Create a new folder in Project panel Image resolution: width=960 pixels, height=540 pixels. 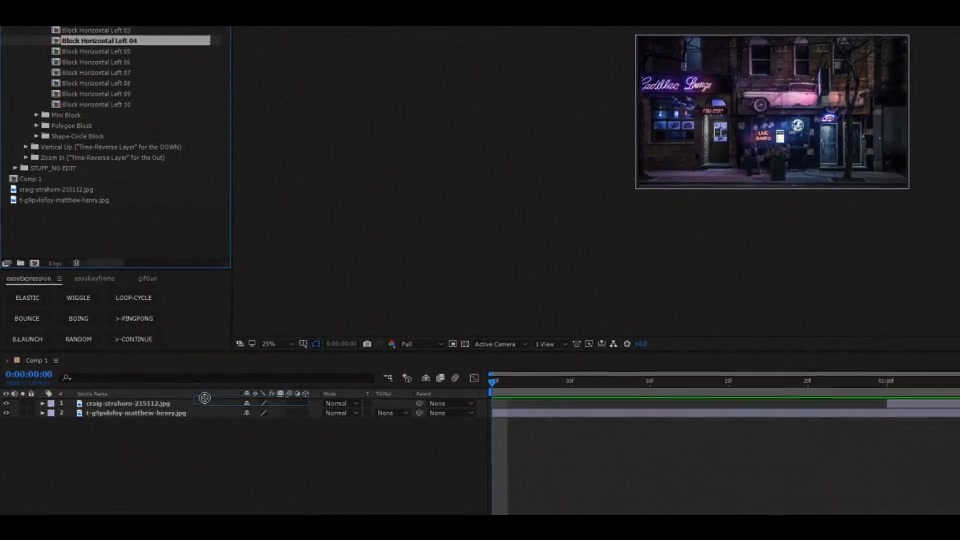click(20, 263)
